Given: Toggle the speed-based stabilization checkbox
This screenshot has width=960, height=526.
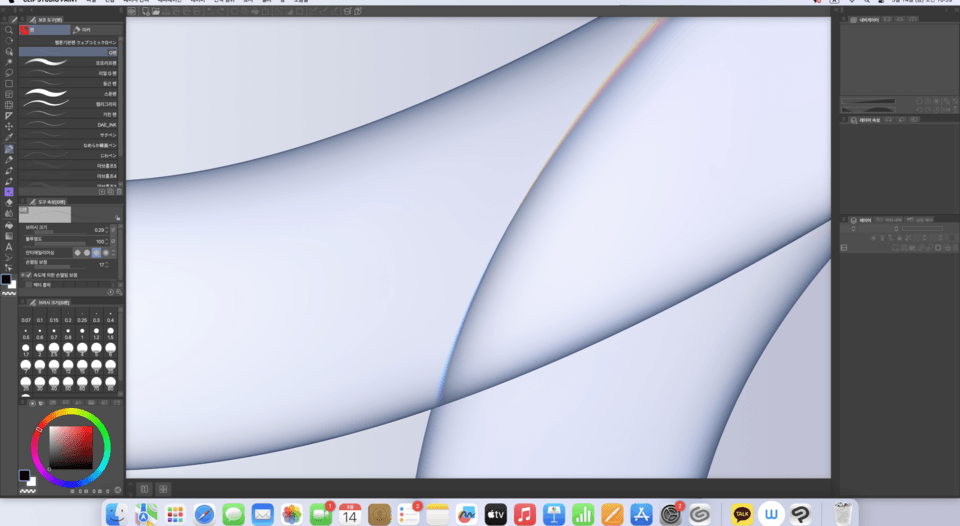Looking at the screenshot, I should pyautogui.click(x=28, y=275).
